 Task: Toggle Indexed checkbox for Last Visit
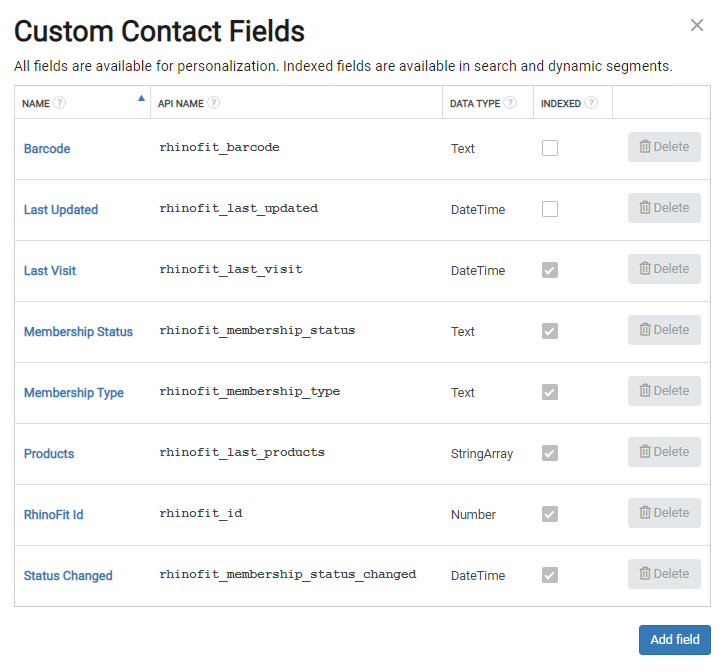click(x=550, y=270)
